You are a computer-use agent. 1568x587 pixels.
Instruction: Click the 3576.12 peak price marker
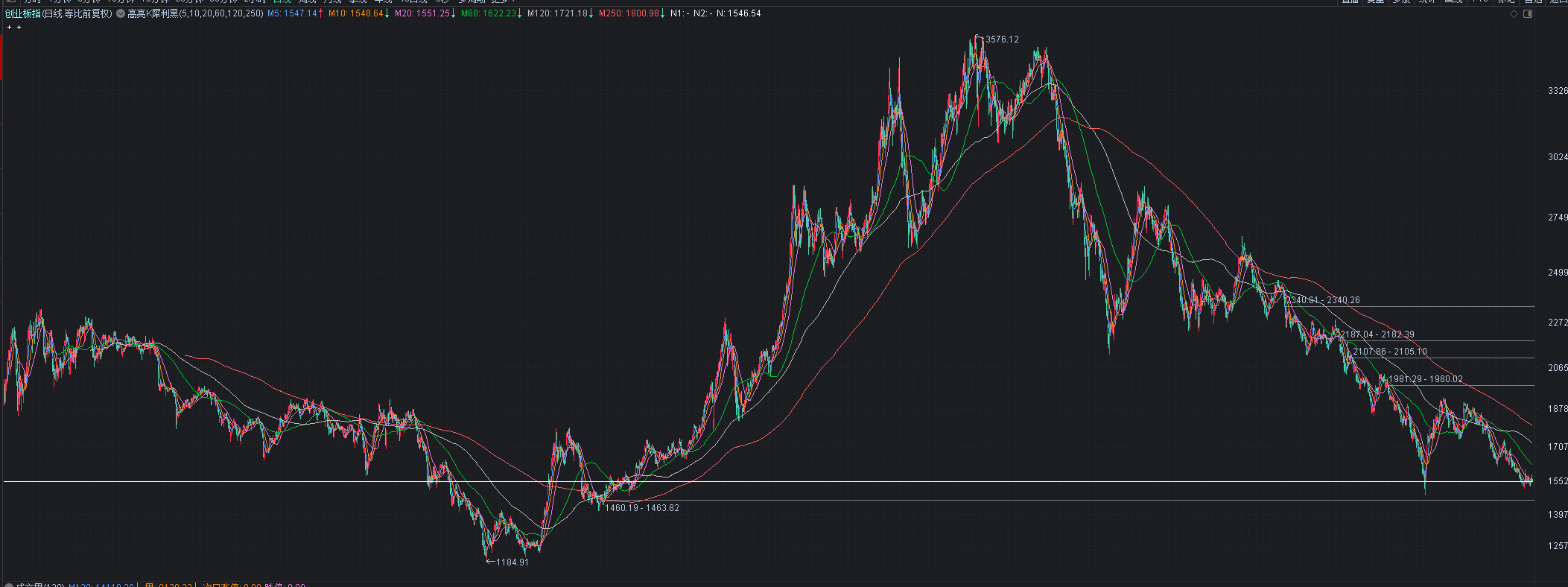[x=1001, y=39]
